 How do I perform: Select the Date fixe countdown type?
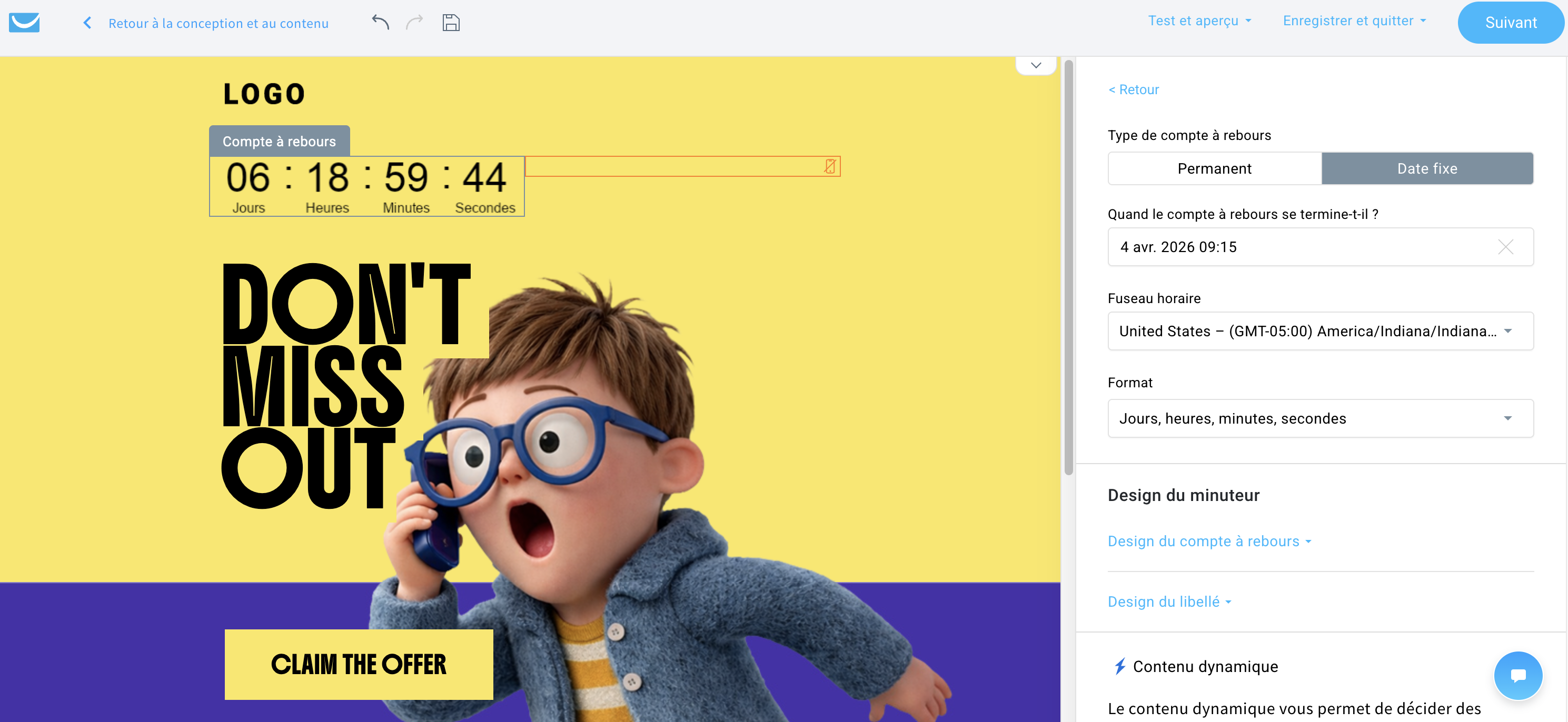pos(1427,168)
